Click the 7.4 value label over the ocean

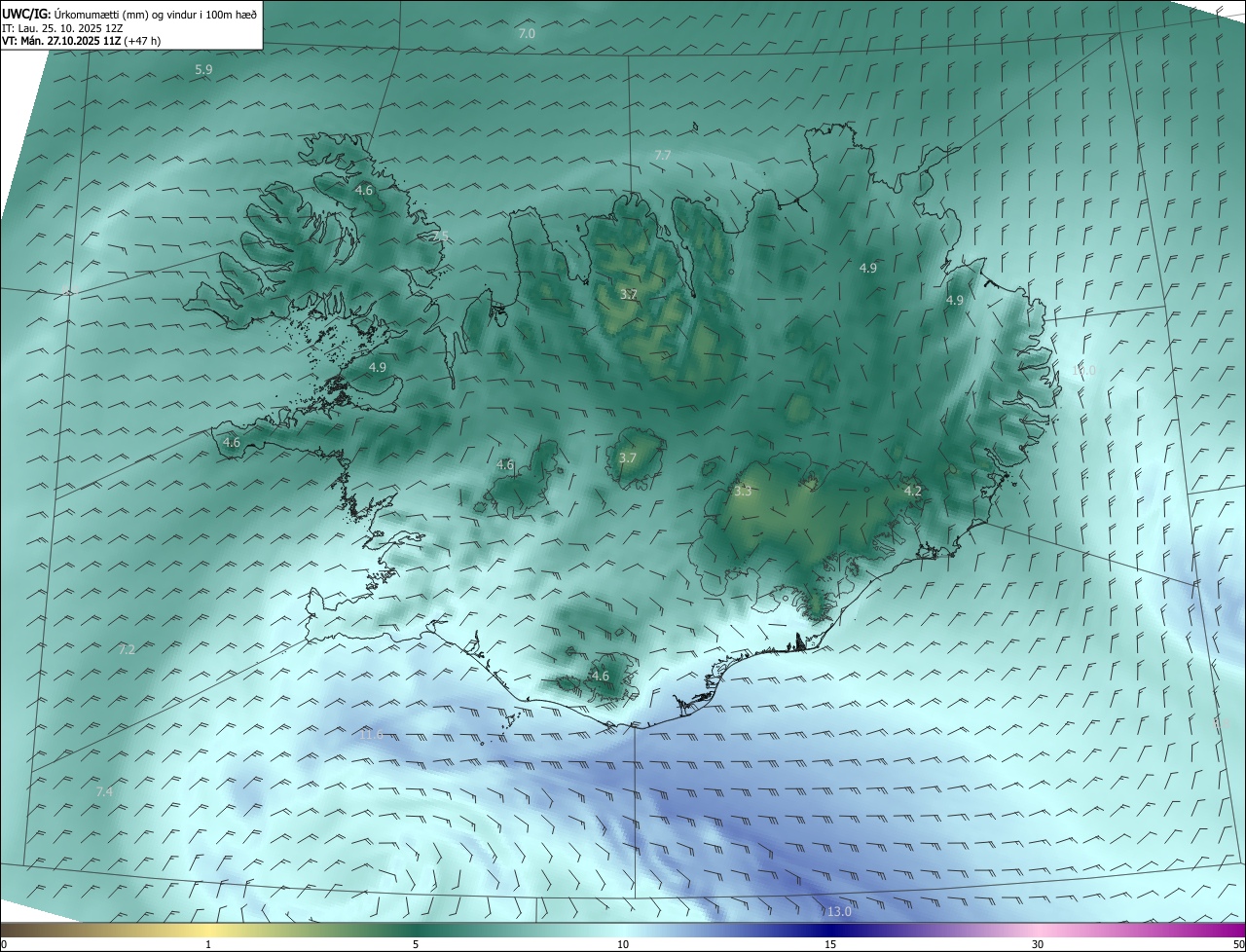[104, 792]
